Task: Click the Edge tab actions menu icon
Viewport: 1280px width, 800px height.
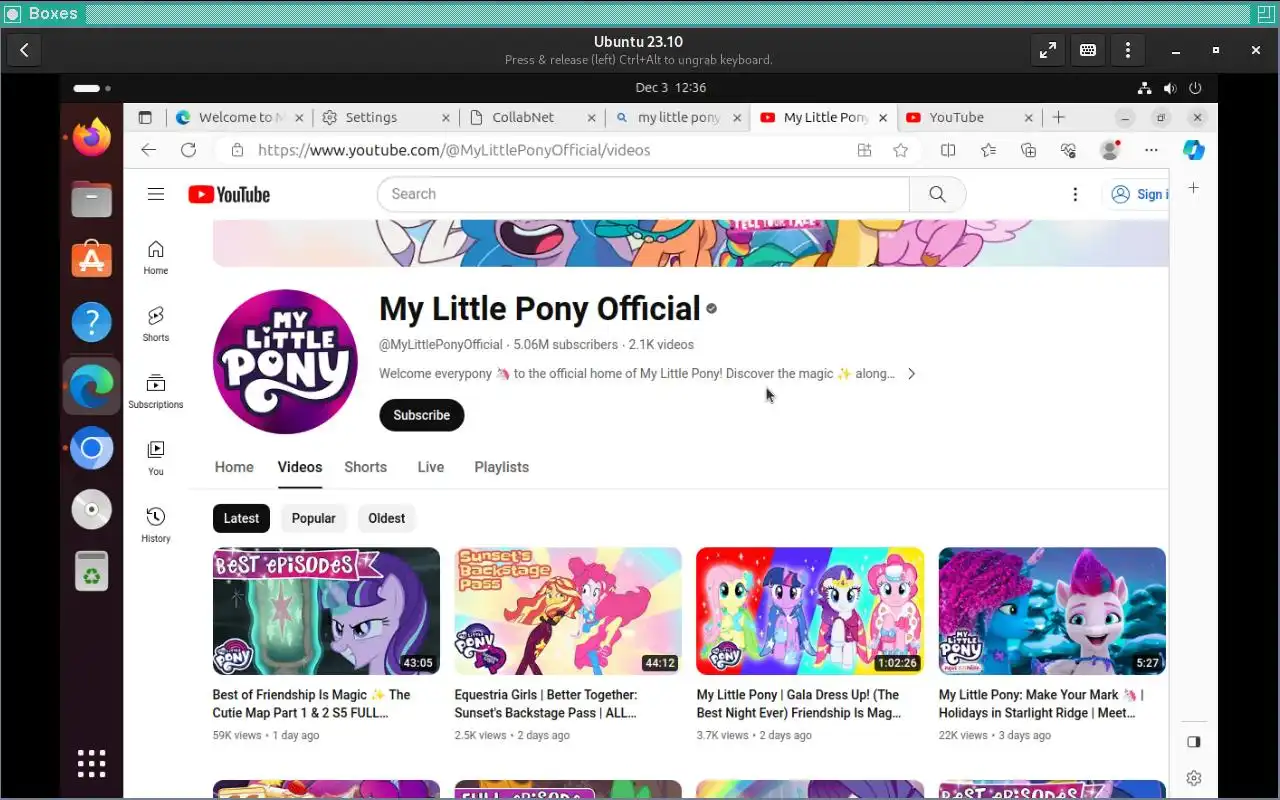Action: click(145, 117)
